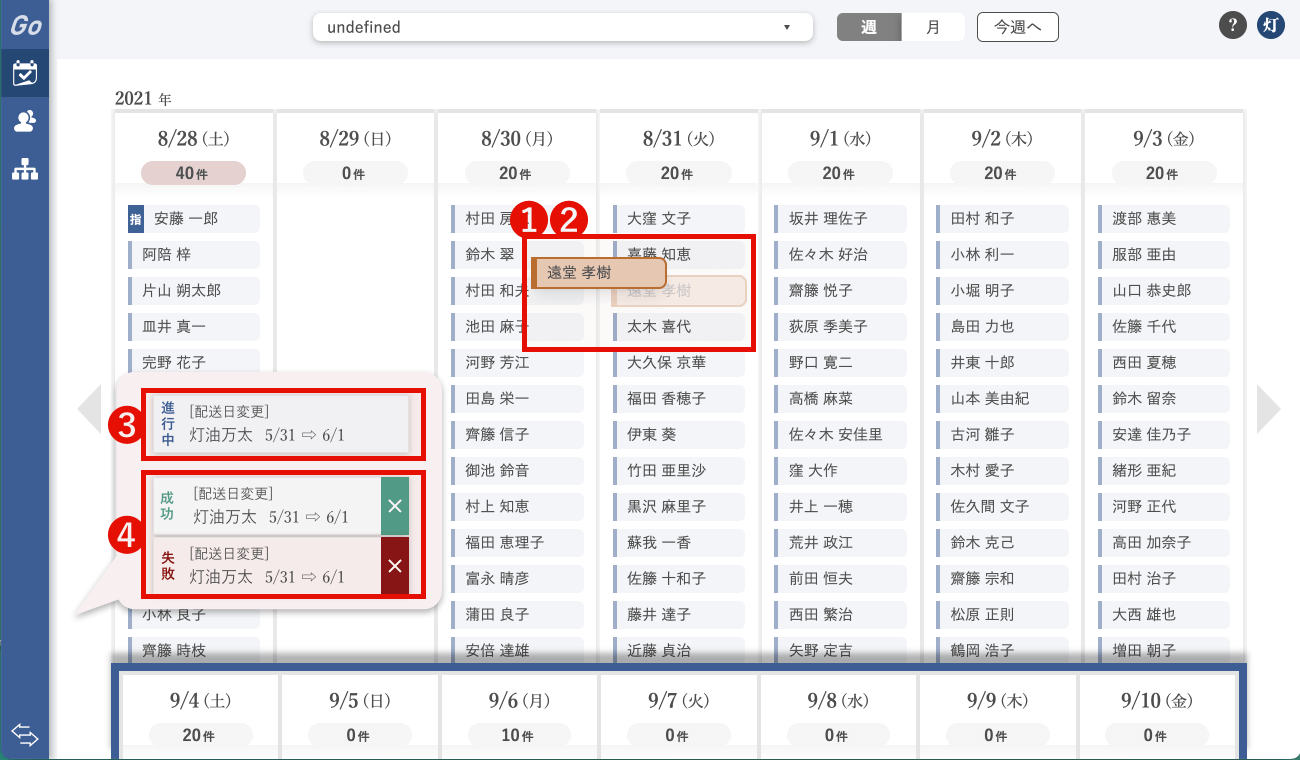Go to next week arrow
This screenshot has width=1300, height=760.
tap(1268, 408)
